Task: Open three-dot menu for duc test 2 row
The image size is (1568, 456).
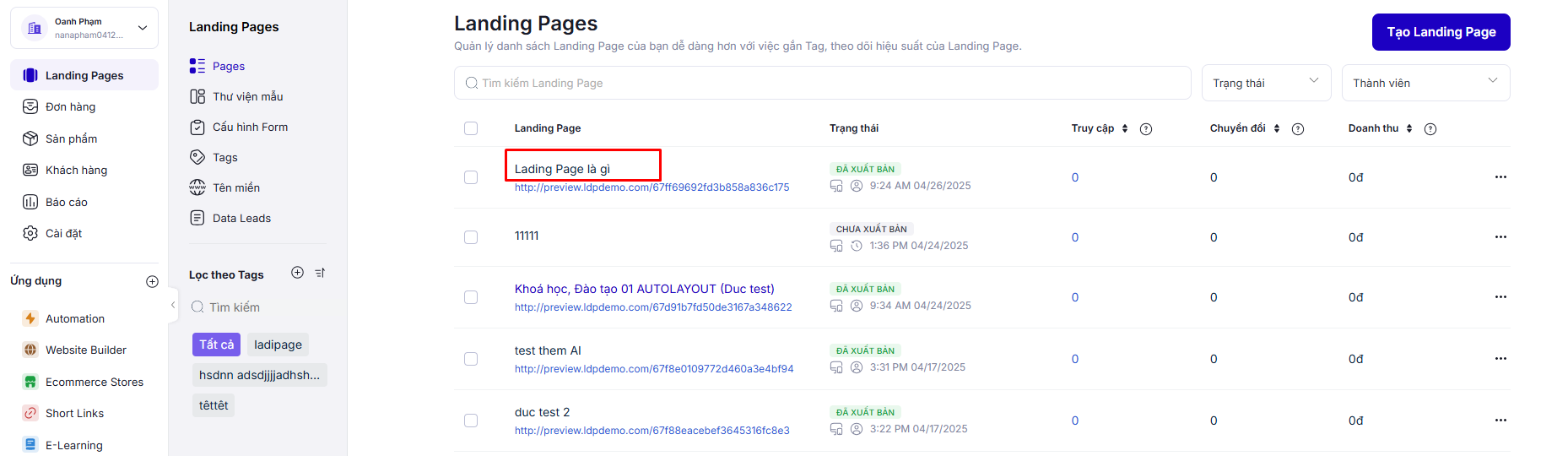Action: [x=1500, y=421]
